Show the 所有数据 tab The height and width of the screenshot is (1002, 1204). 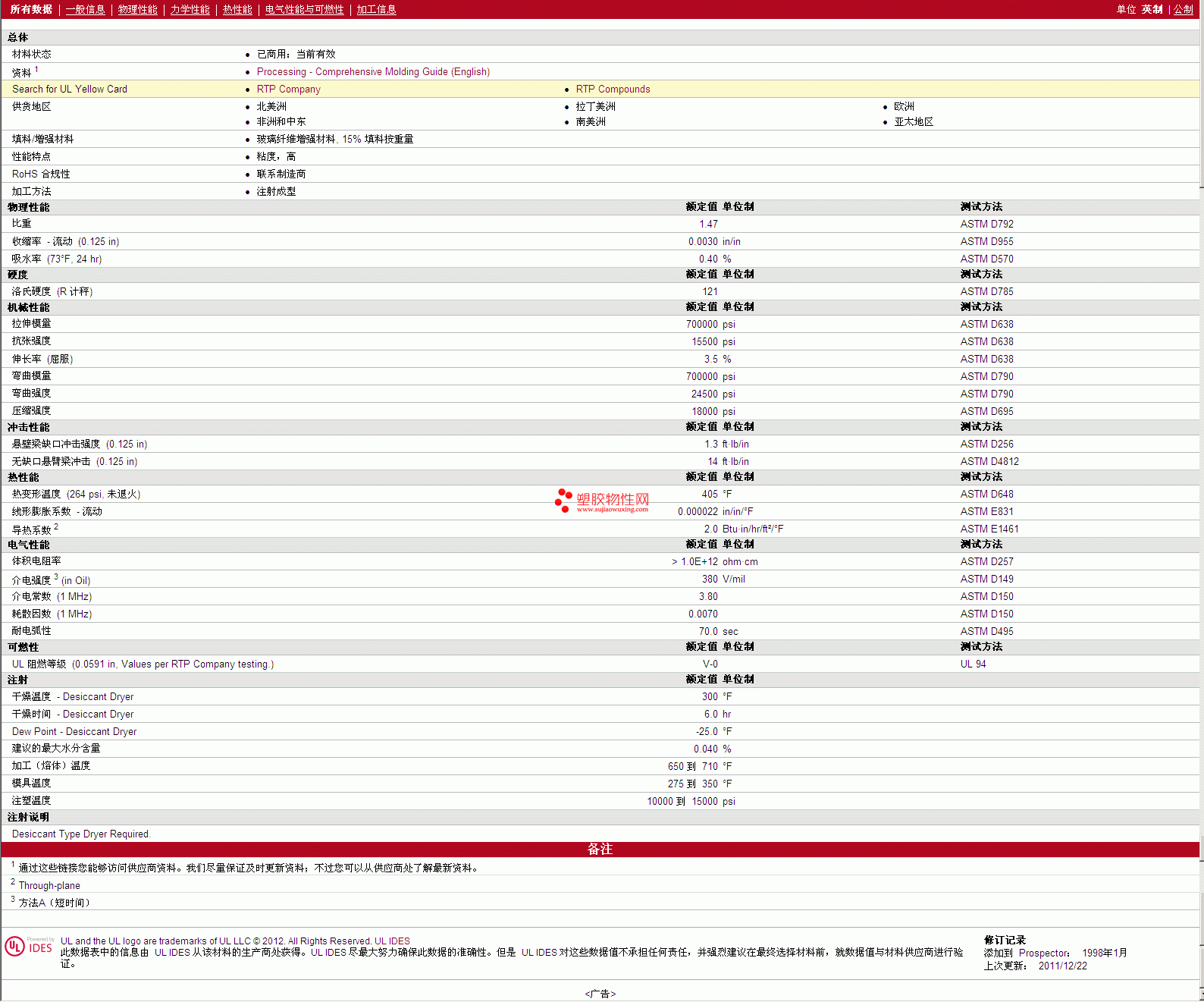(31, 10)
